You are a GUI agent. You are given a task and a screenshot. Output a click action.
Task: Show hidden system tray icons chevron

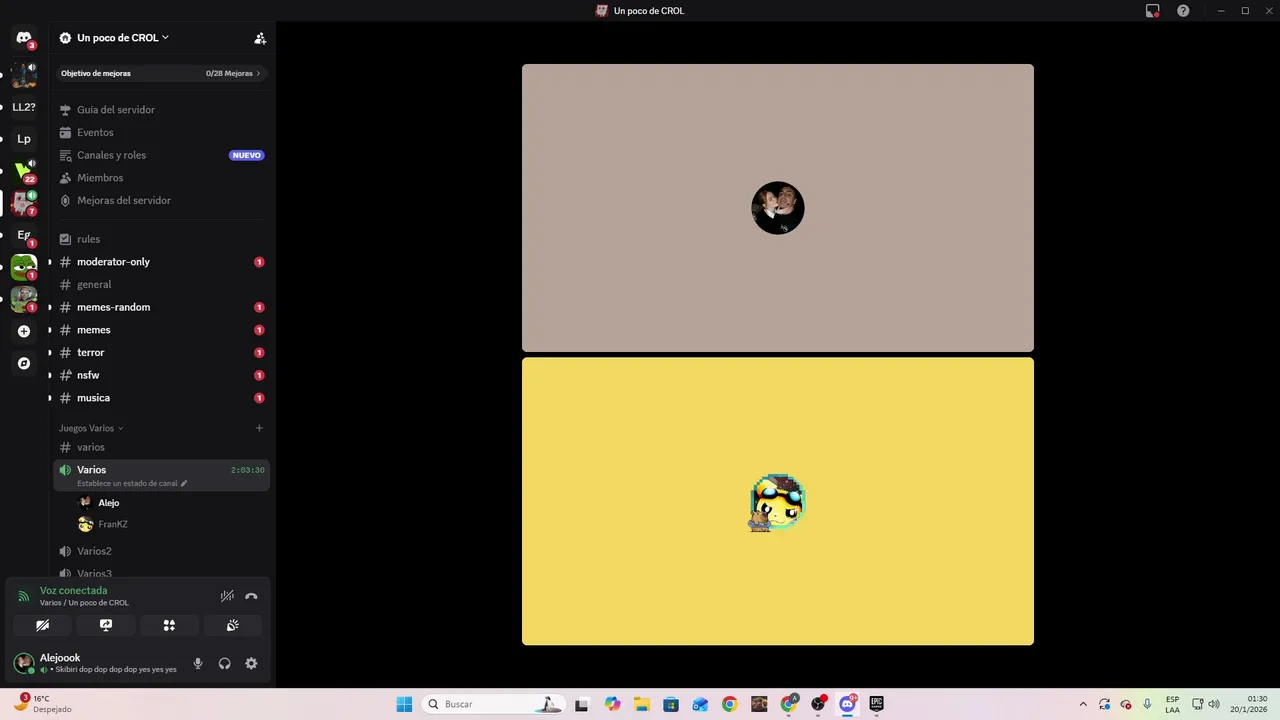1083,704
